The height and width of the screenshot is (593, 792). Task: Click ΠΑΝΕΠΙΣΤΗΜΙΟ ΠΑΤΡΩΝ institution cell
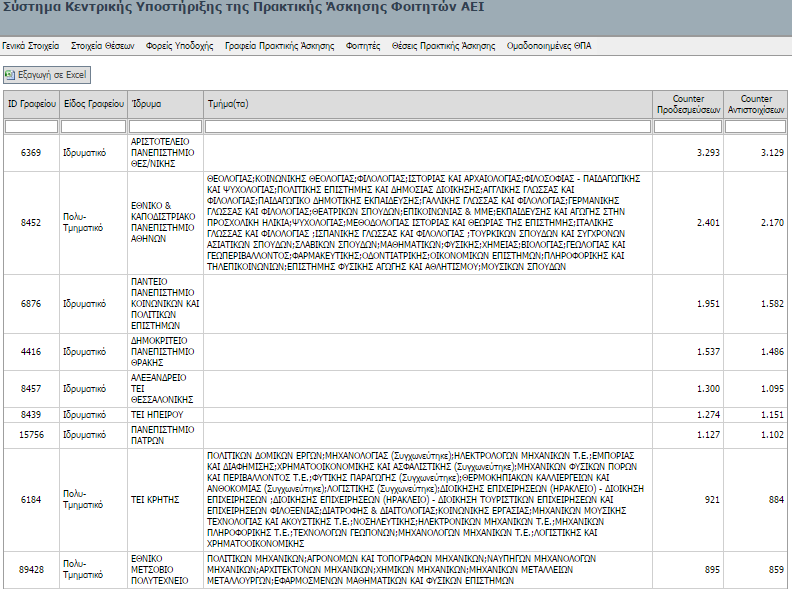tap(165, 435)
